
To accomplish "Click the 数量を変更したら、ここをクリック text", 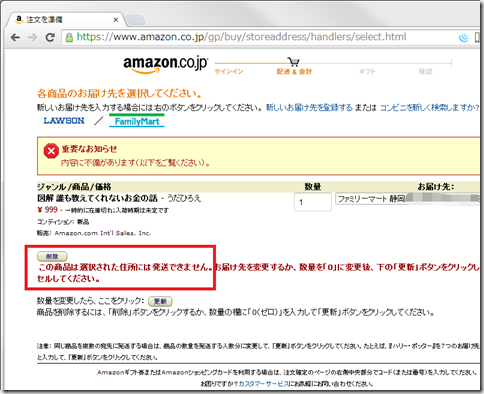I will (90, 301).
